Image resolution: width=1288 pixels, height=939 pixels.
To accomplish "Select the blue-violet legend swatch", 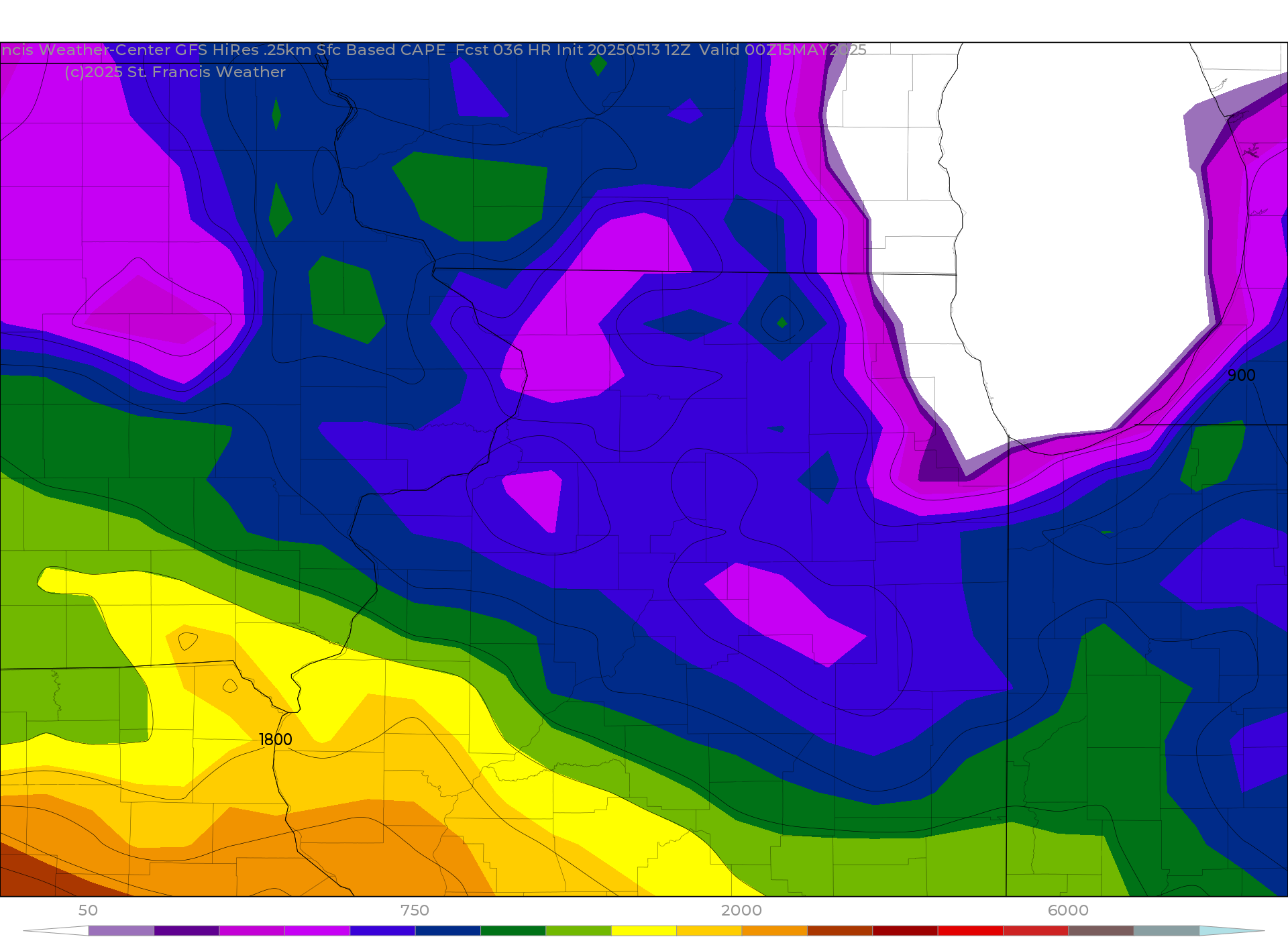I will point(382,931).
